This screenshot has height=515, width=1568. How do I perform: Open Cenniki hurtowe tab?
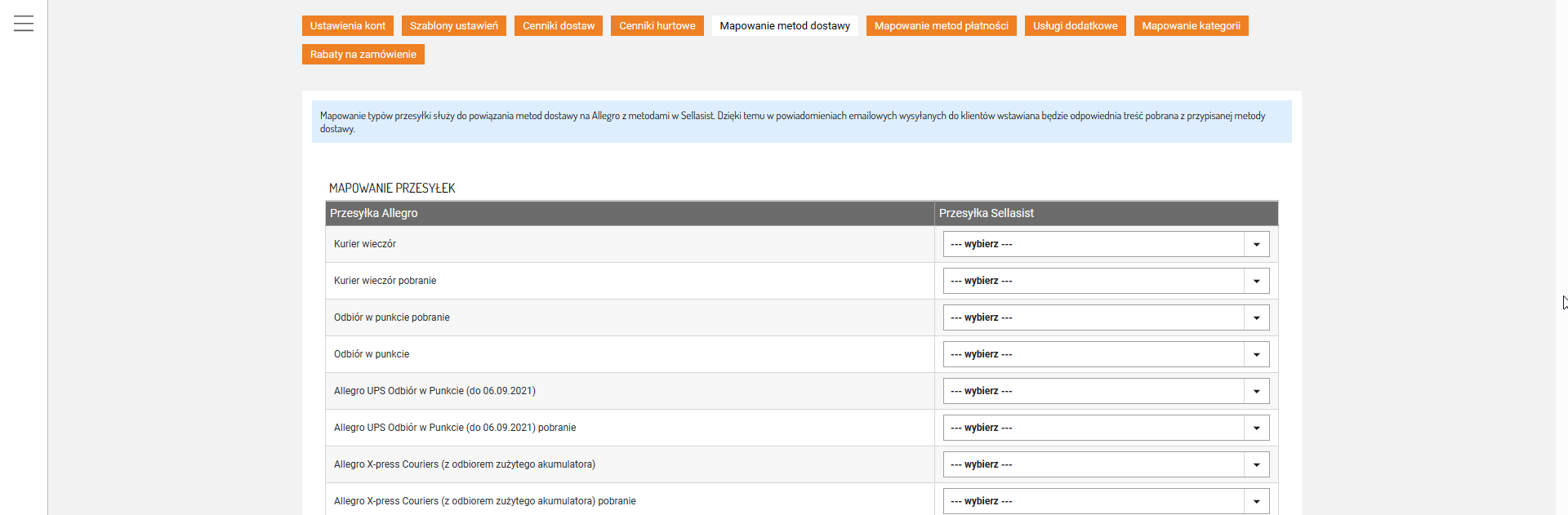point(657,26)
